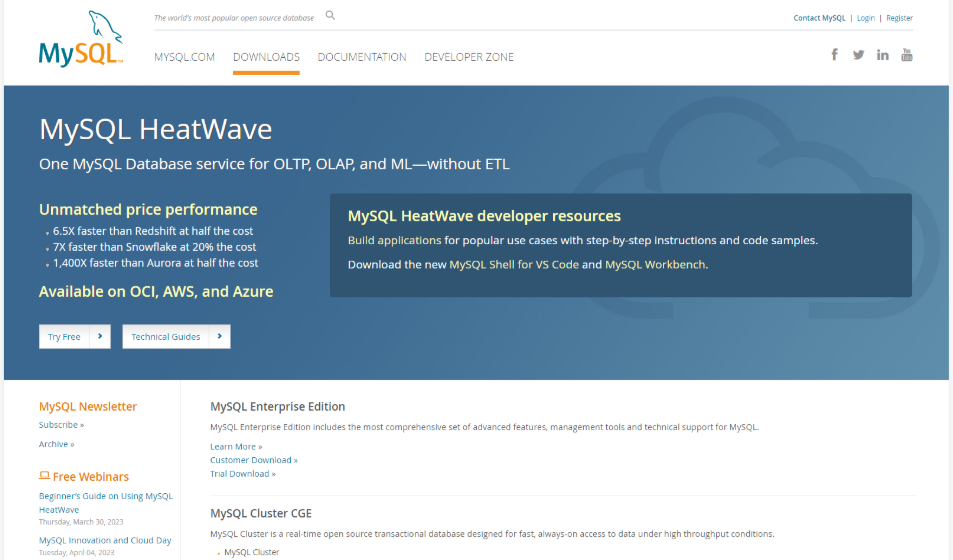Viewport: 953px width, 560px height.
Task: Click the Register link
Action: pos(899,18)
